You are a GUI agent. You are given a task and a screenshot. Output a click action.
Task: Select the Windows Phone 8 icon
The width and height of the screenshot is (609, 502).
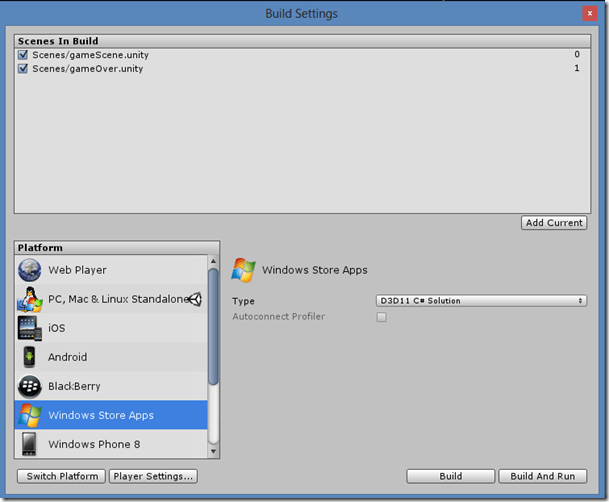[30, 444]
